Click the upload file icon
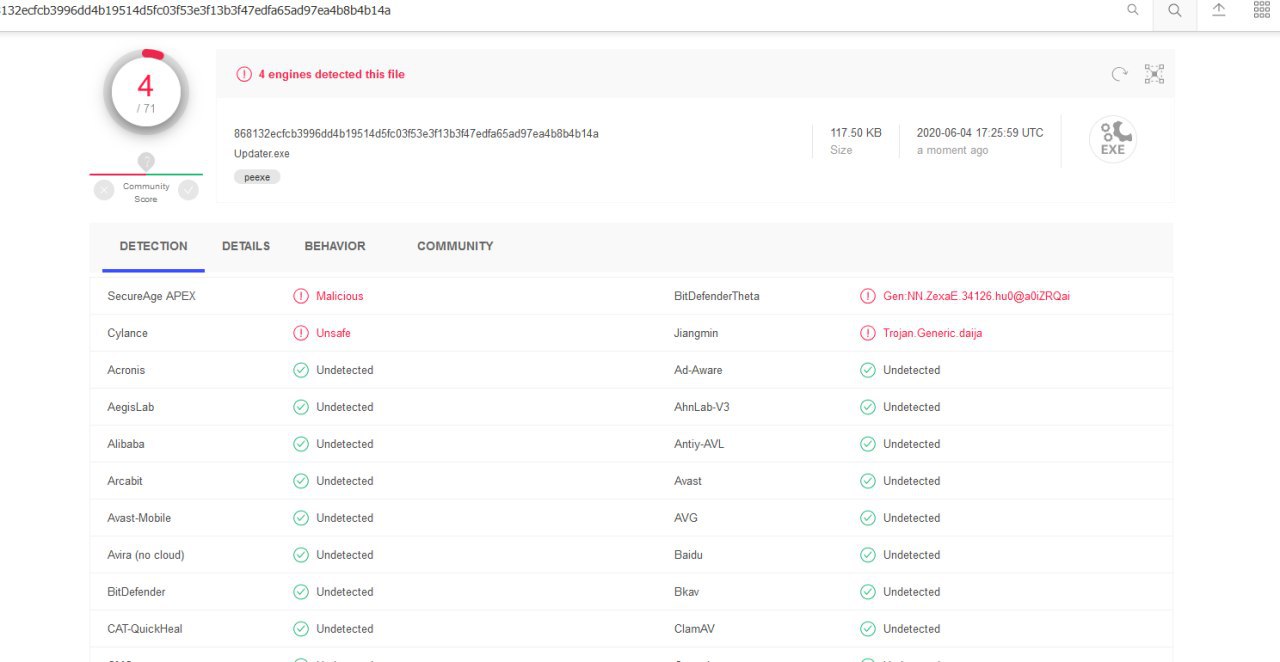 [x=1219, y=10]
